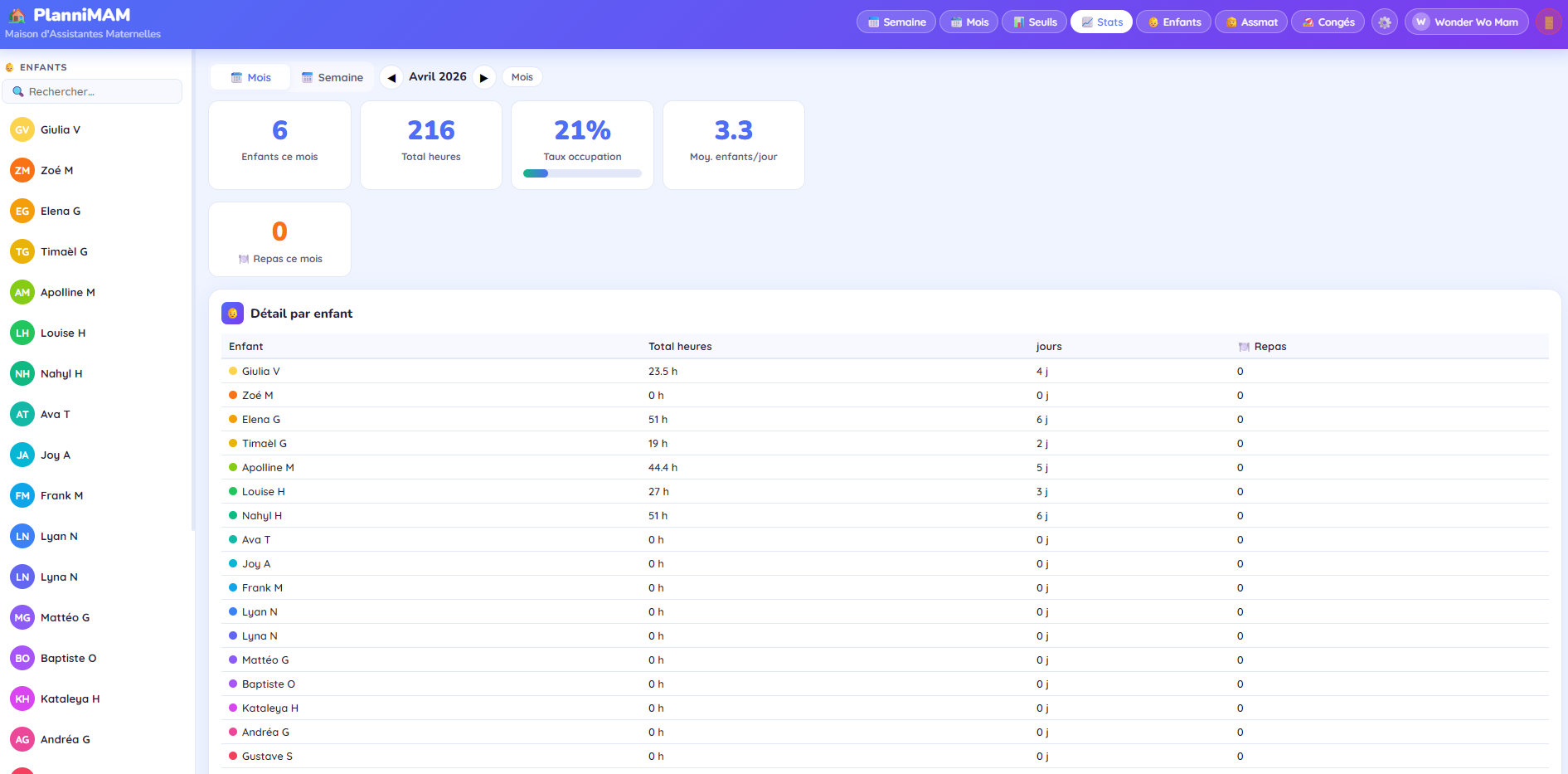This screenshot has height=774, width=1568.
Task: Click Mattéo G's purple MG avatar
Action: pyautogui.click(x=22, y=617)
